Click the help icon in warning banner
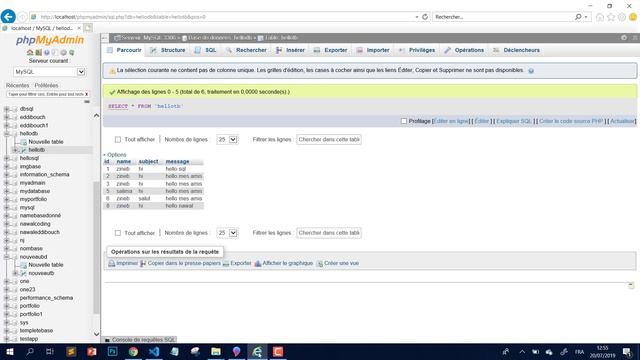Image resolution: width=640 pixels, height=360 pixels. point(531,71)
